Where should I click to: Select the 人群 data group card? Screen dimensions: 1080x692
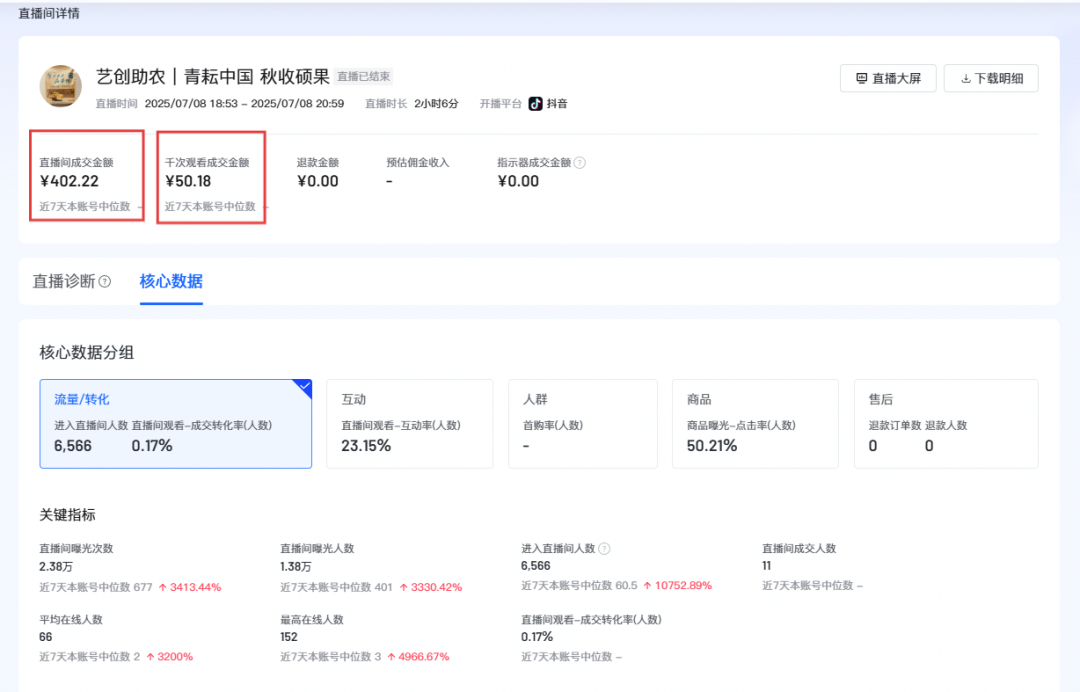(582, 424)
